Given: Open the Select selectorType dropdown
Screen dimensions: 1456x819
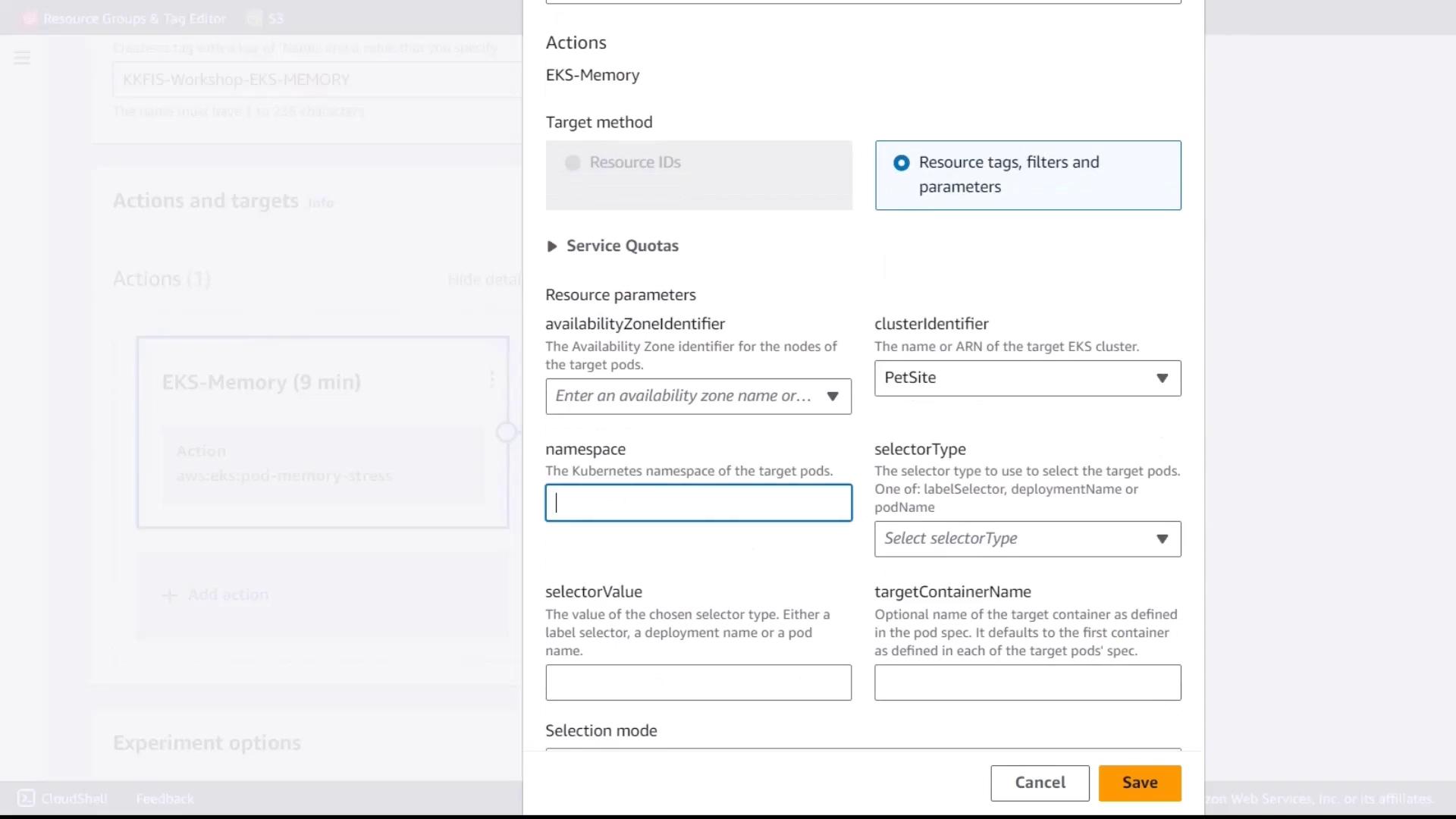Looking at the screenshot, I should [1027, 539].
